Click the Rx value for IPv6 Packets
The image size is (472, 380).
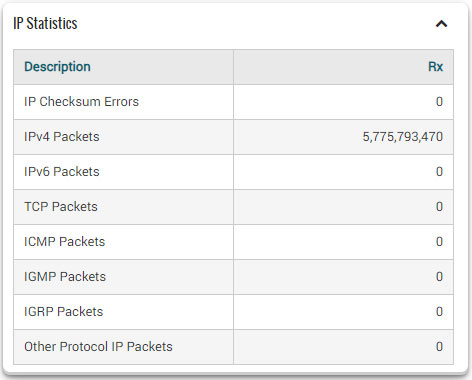pyautogui.click(x=439, y=172)
